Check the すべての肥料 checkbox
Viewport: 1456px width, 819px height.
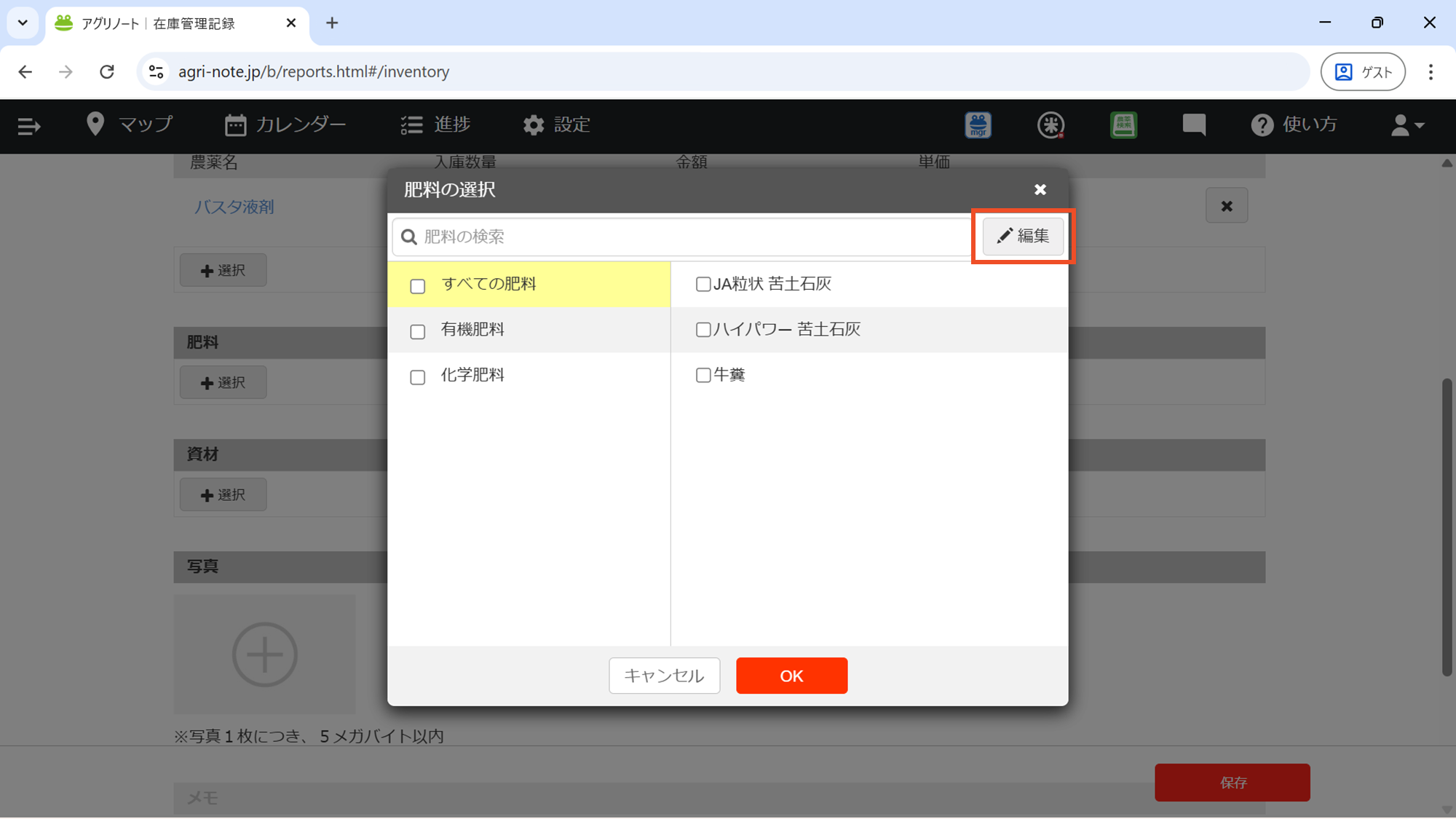tap(417, 286)
